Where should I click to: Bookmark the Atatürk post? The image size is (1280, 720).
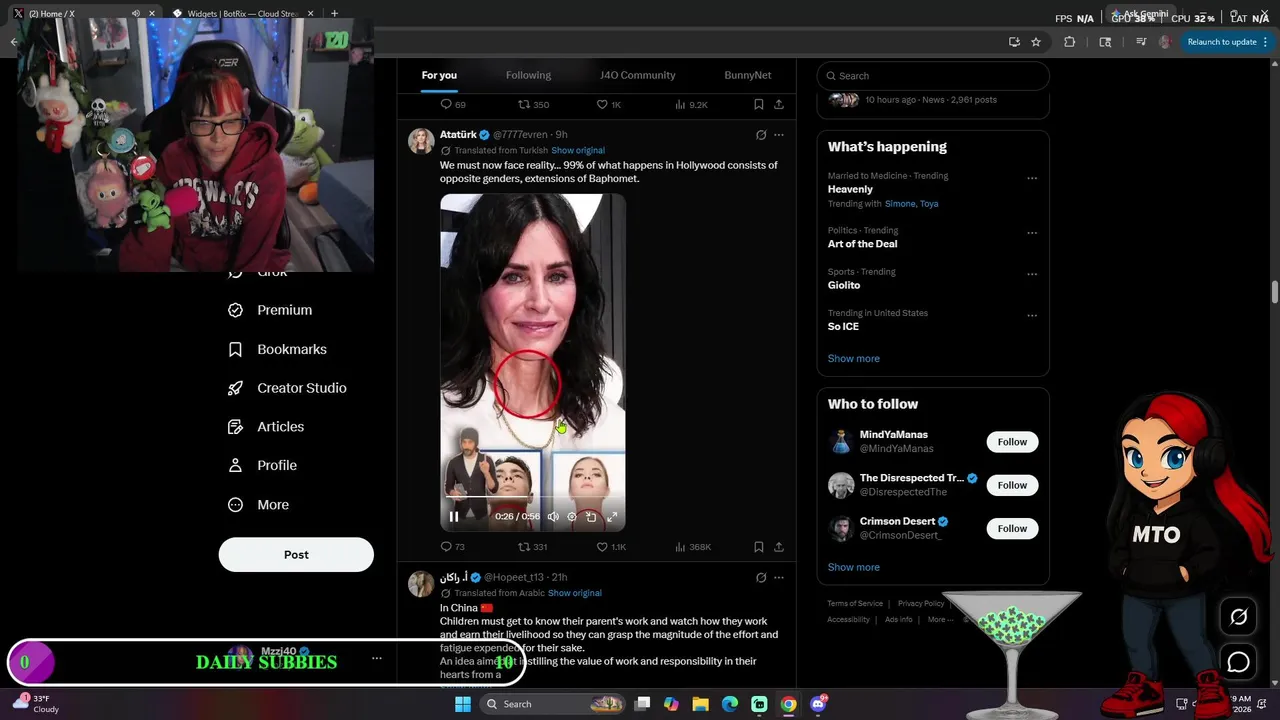759,547
